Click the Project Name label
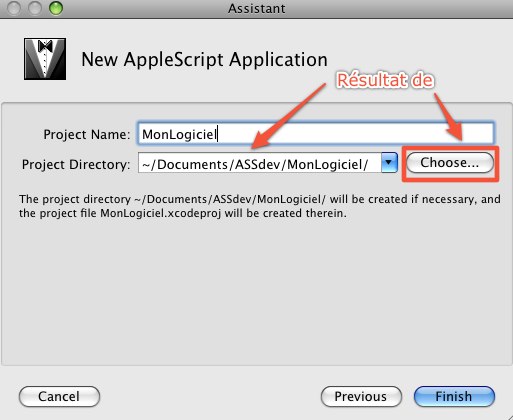 [87, 134]
